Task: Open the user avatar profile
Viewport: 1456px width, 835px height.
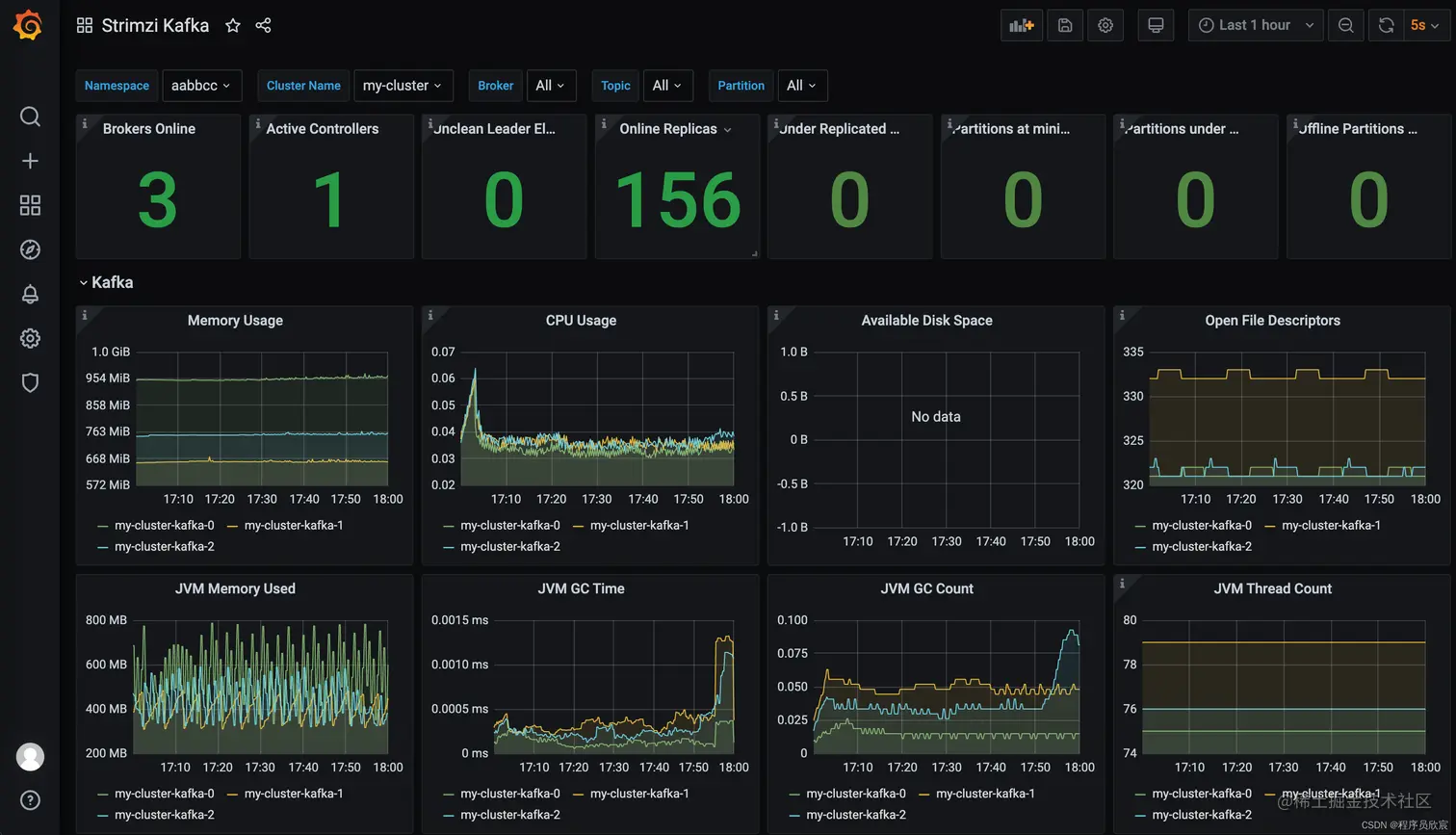Action: click(30, 756)
